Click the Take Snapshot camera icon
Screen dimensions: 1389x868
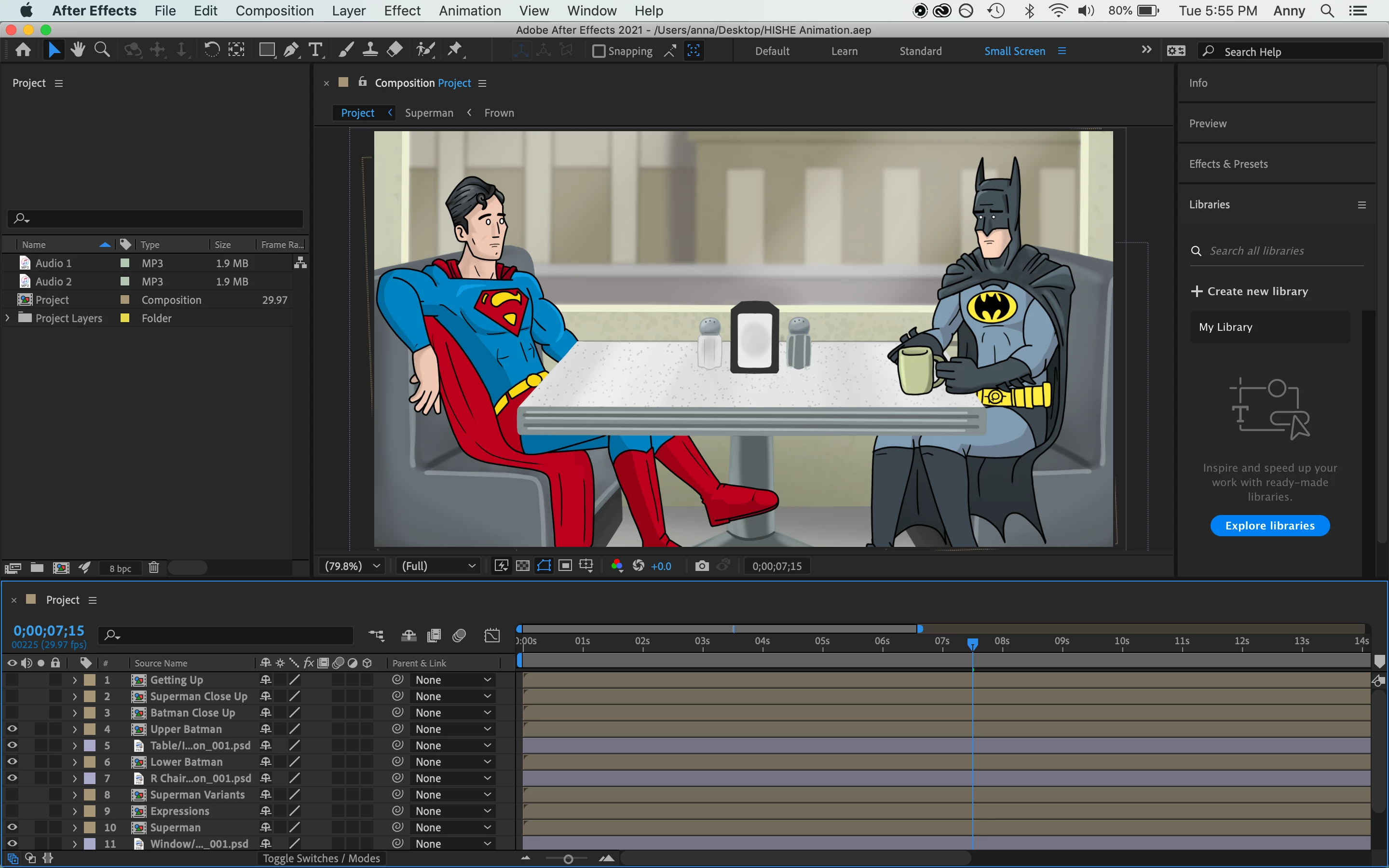click(701, 566)
